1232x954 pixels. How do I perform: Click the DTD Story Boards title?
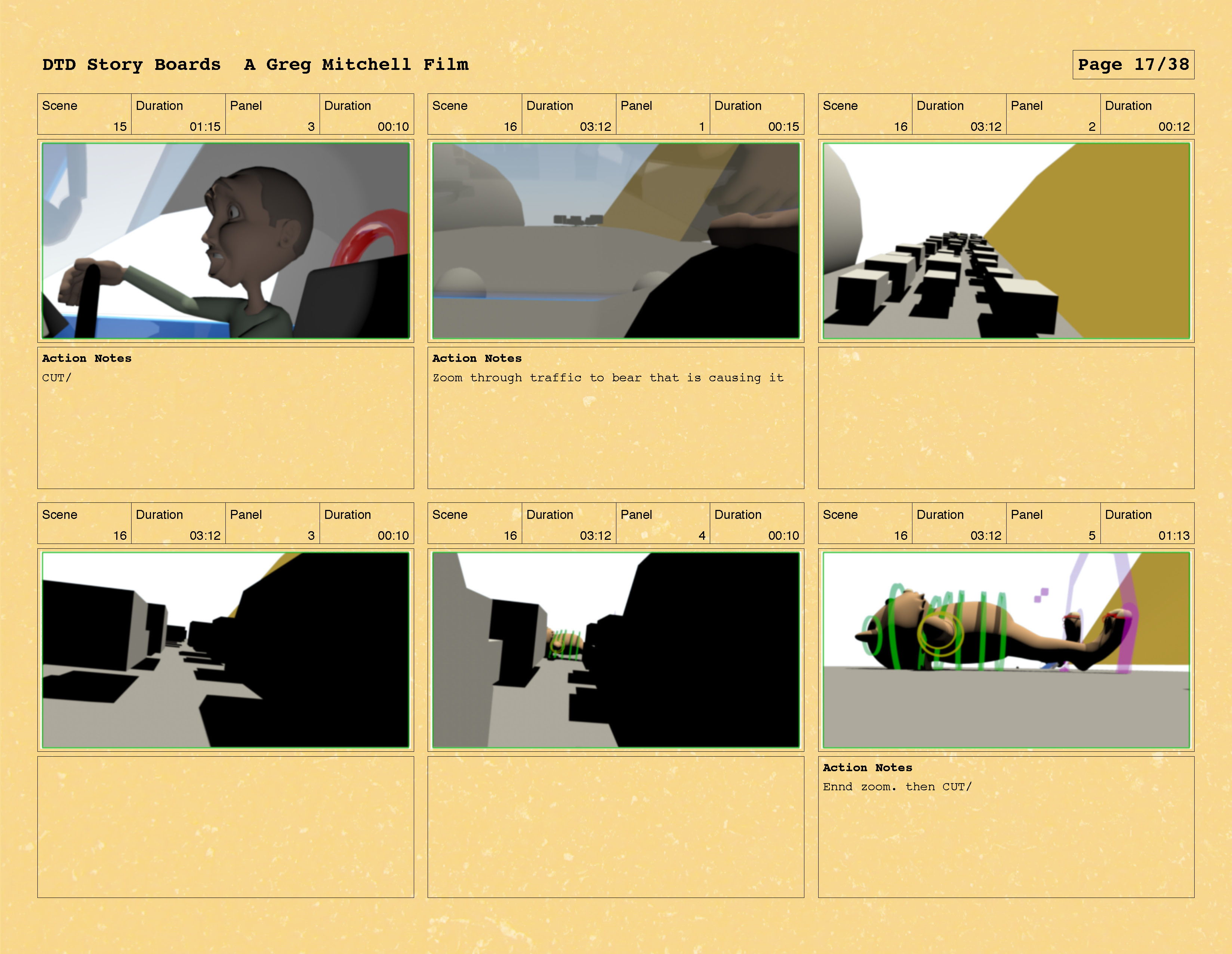132,64
